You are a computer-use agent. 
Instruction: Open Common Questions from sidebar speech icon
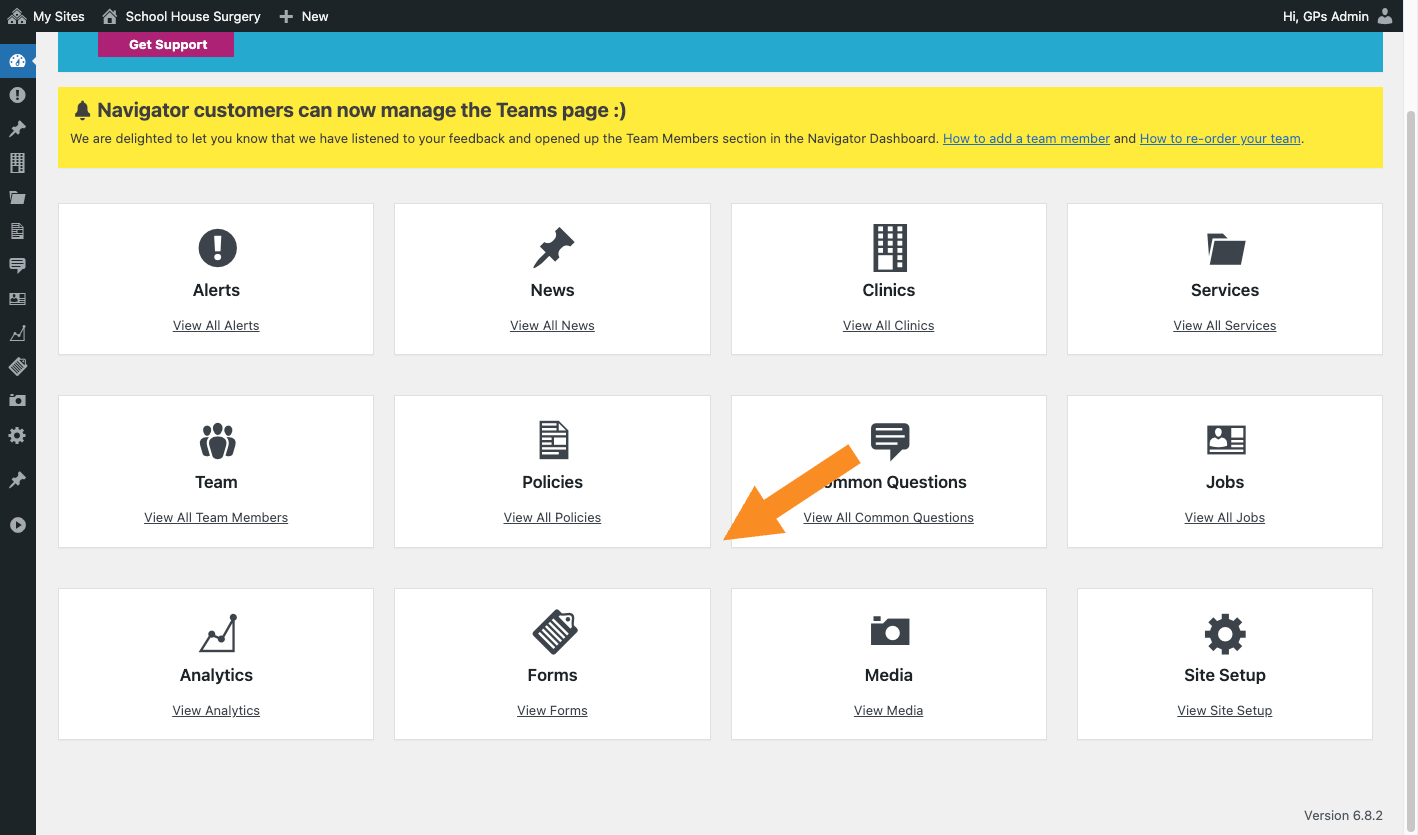pyautogui.click(x=17, y=265)
